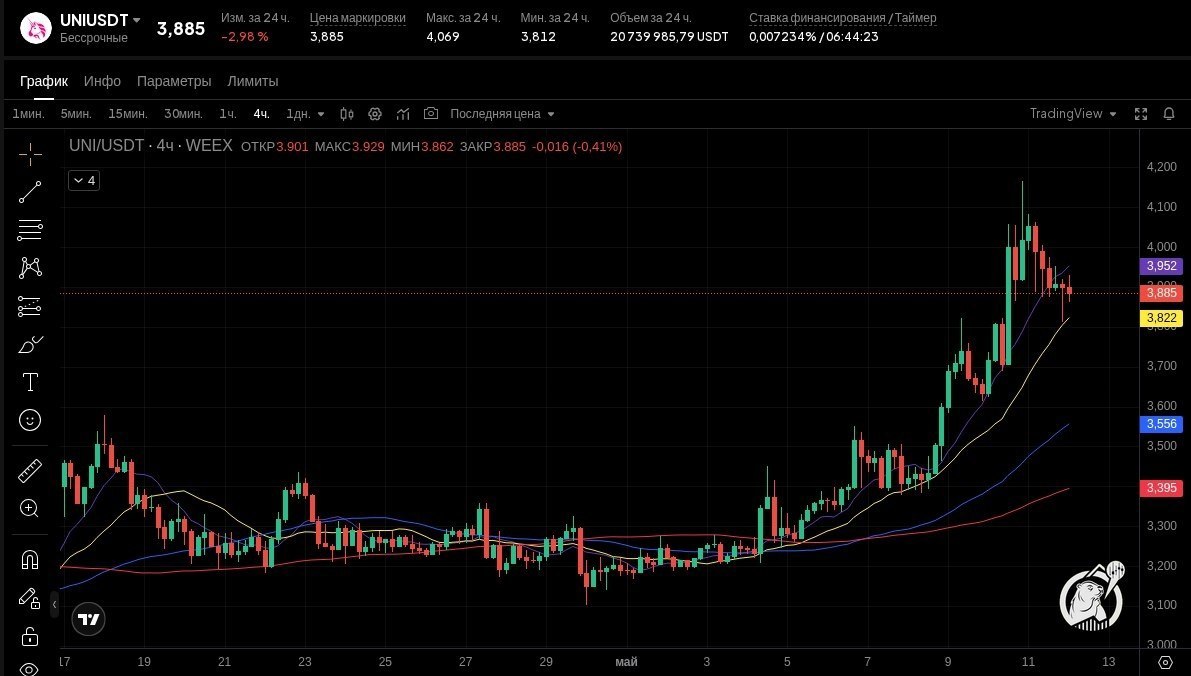Select the ruler measure tool

pyautogui.click(x=30, y=471)
